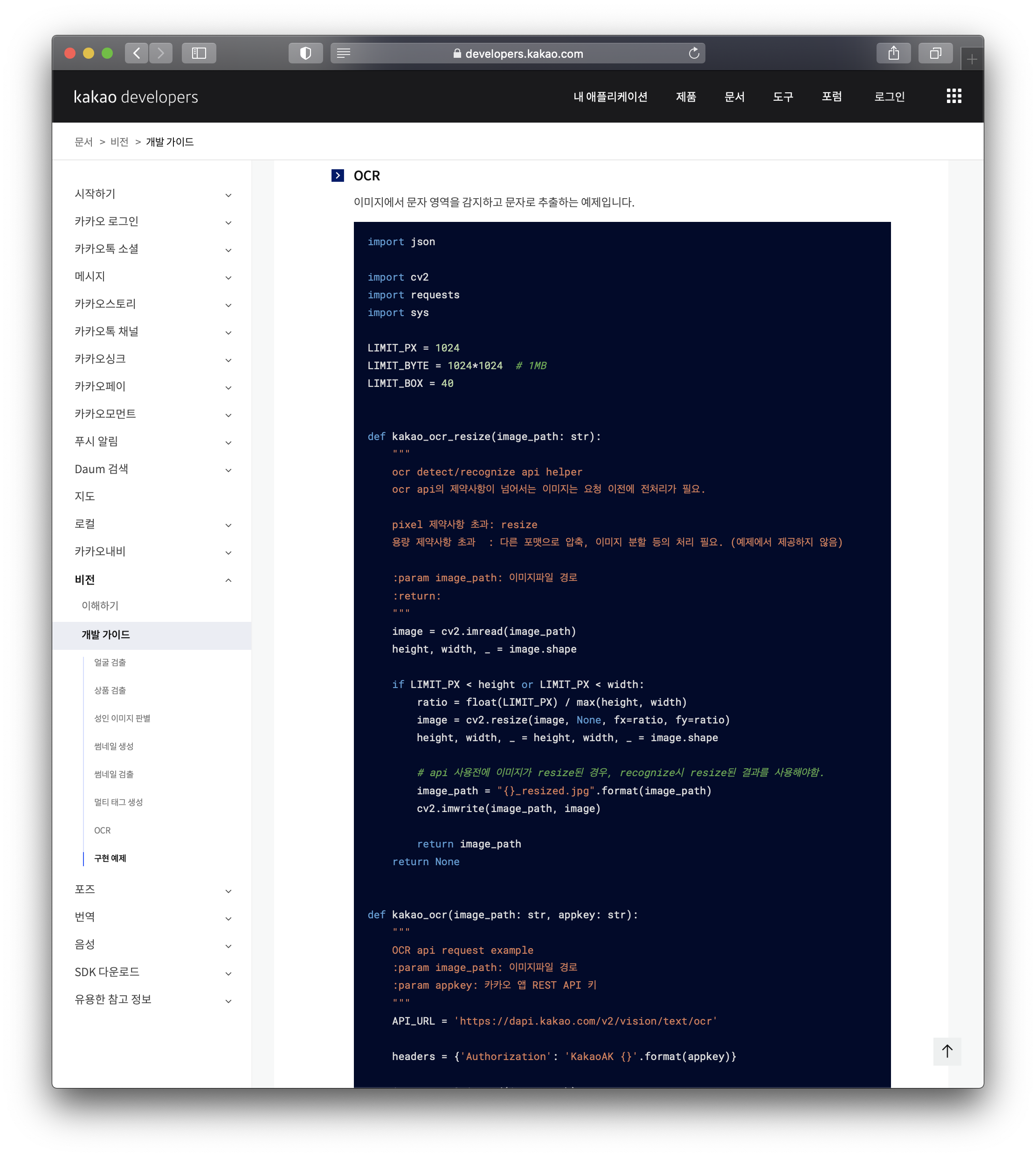Expand the 시작하기 sidebar section
The width and height of the screenshot is (1036, 1157).
pyautogui.click(x=152, y=194)
